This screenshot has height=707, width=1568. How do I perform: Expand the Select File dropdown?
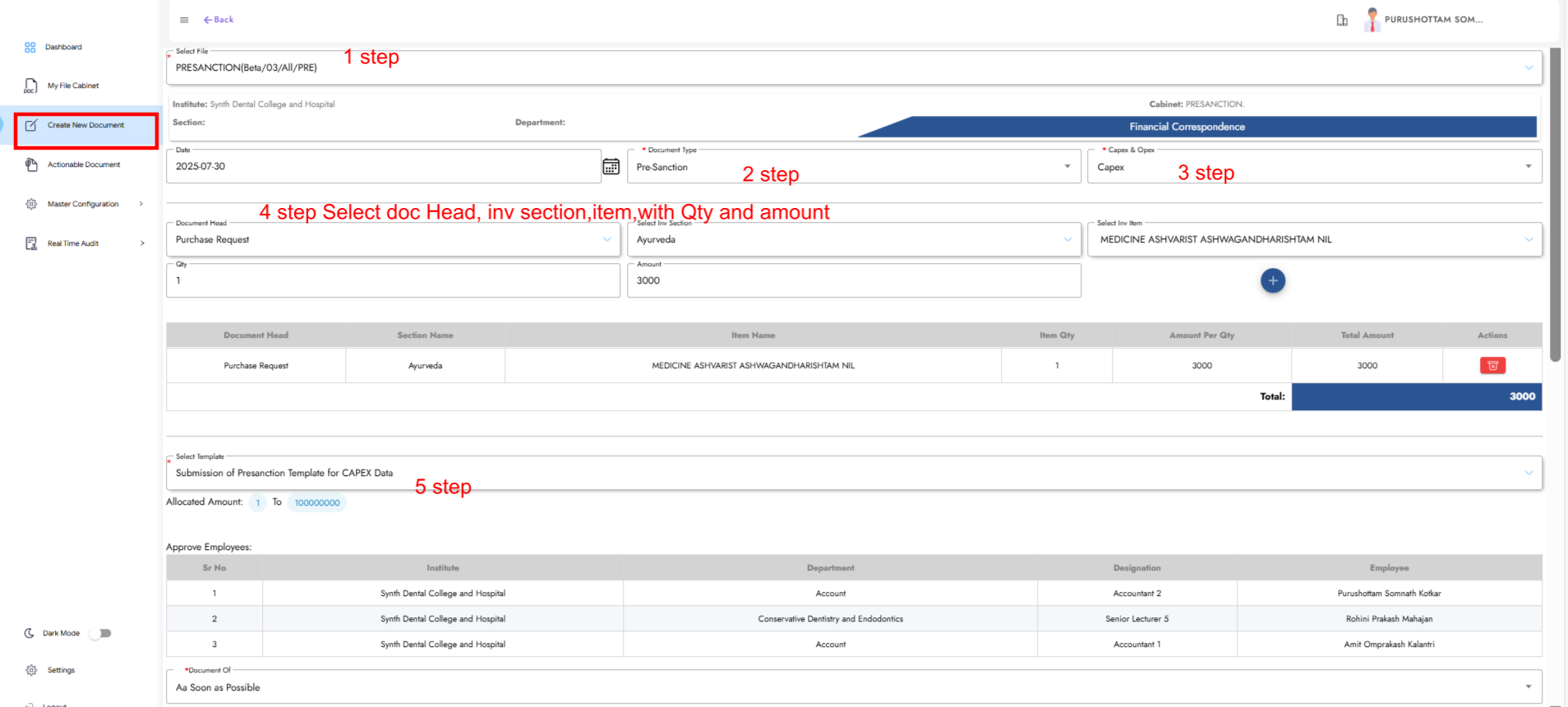(1528, 68)
